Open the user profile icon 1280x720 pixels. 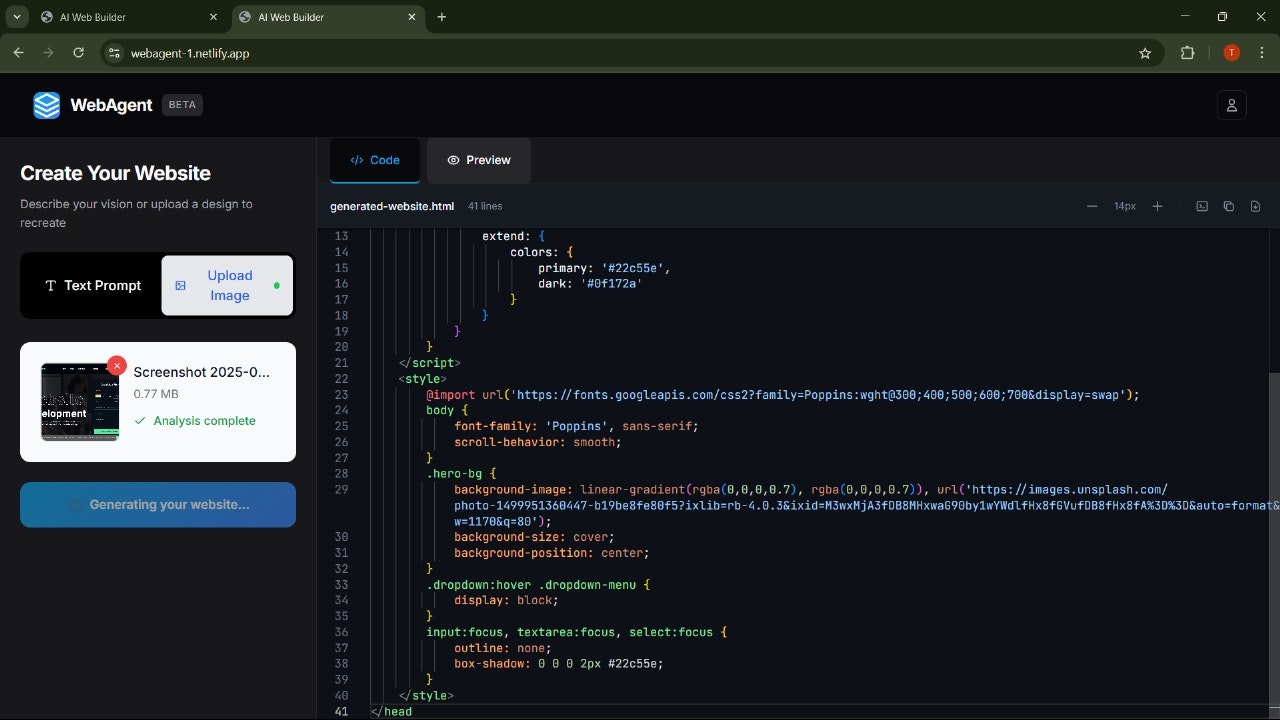point(1231,105)
